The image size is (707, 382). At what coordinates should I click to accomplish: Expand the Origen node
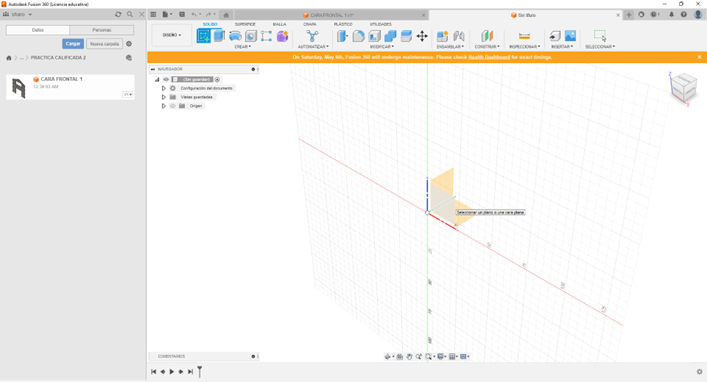point(164,106)
